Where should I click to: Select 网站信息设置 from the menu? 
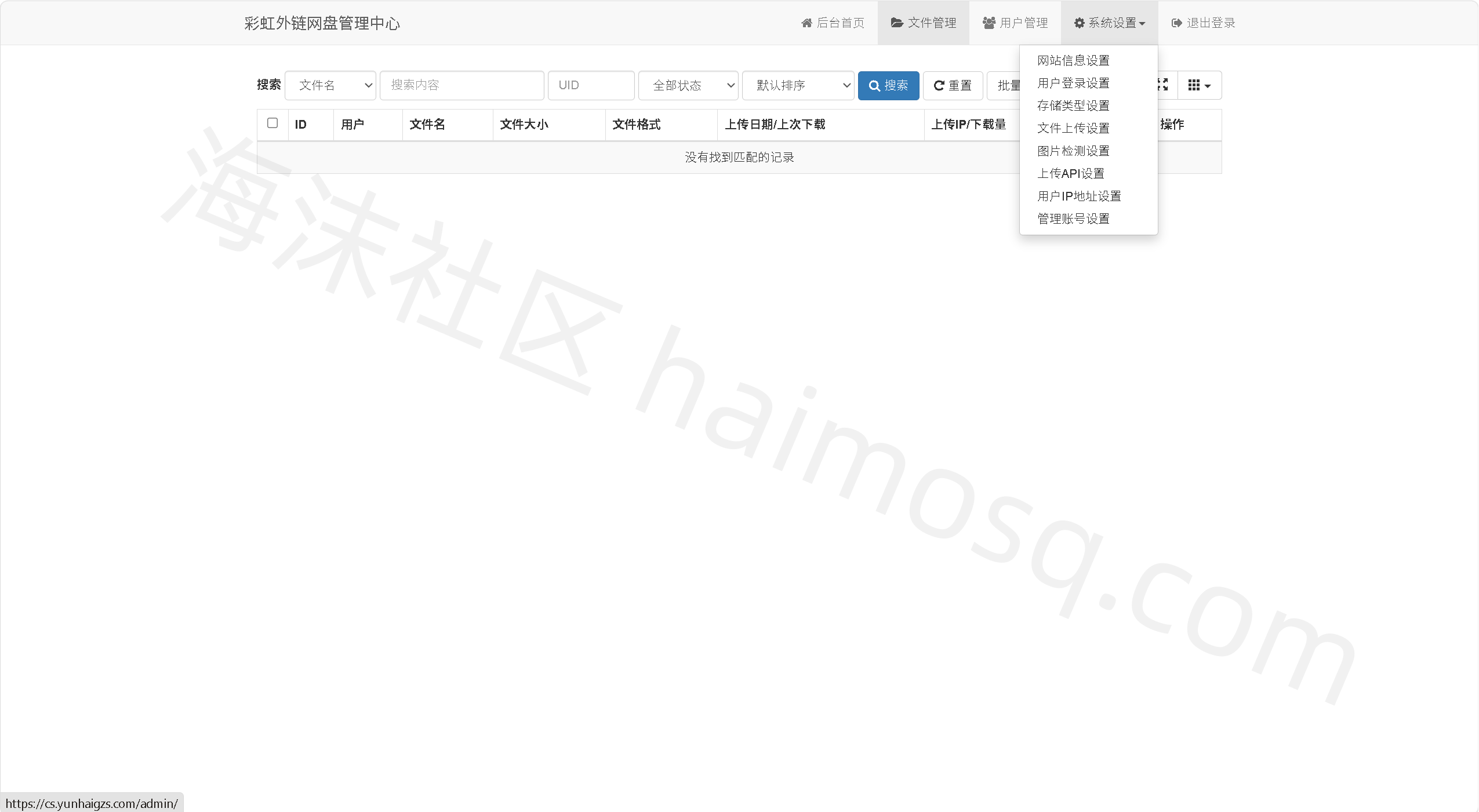(x=1088, y=60)
